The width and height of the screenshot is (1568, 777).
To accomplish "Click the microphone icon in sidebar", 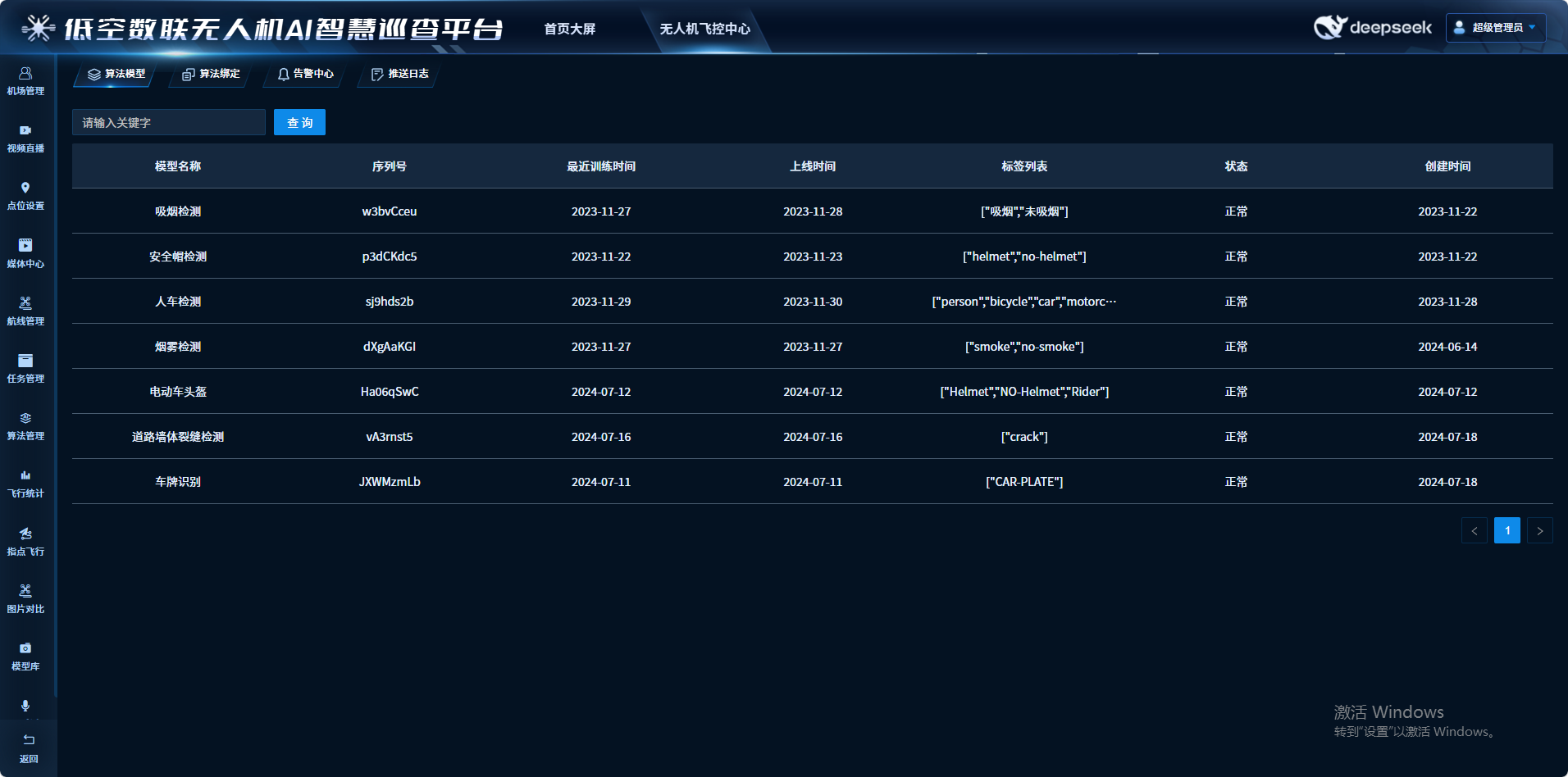I will pyautogui.click(x=25, y=706).
